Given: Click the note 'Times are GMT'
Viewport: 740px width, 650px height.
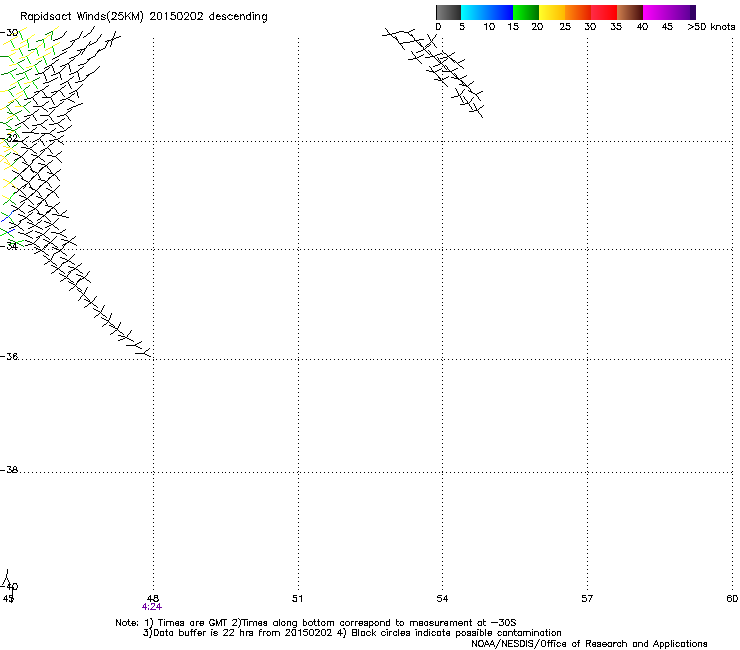Looking at the screenshot, I should [193, 623].
